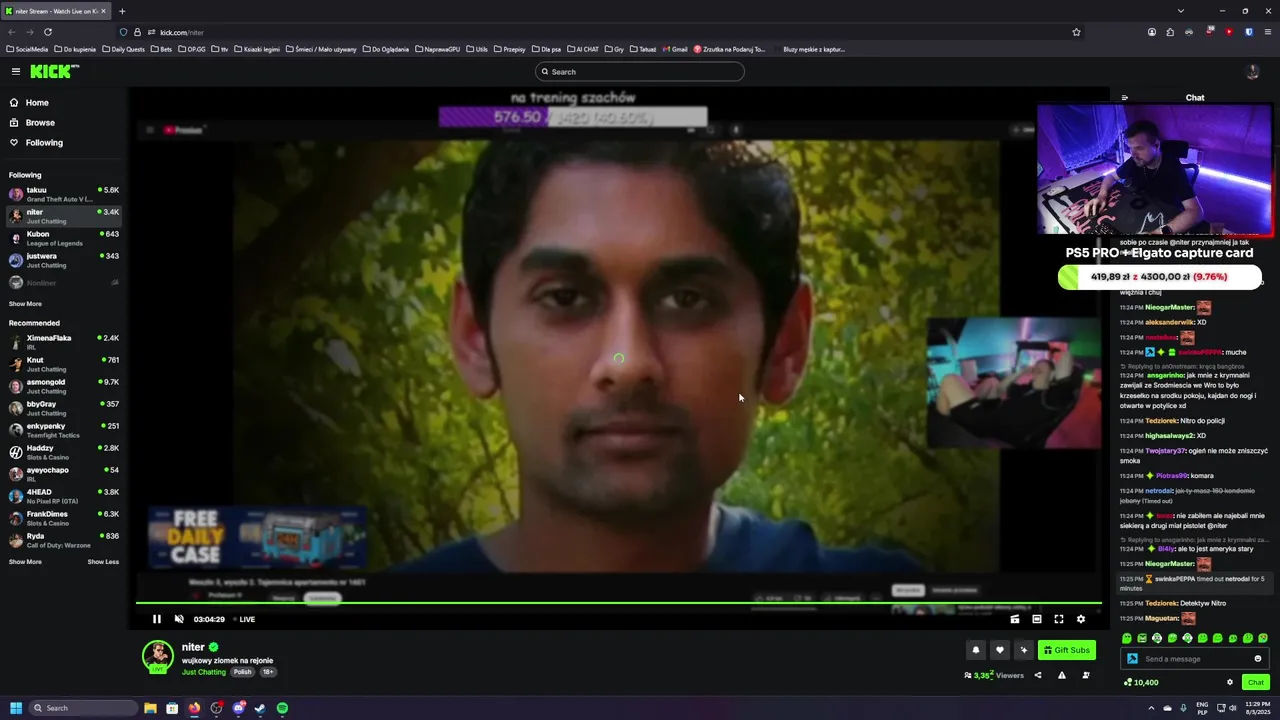Open takuu channel in Following list

64,194
